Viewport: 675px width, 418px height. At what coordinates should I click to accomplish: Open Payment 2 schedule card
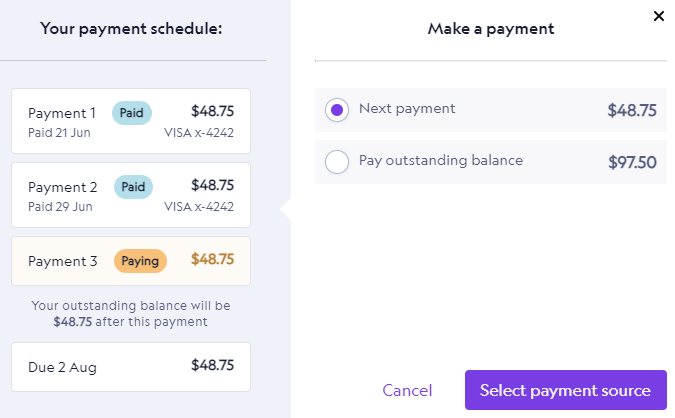pyautogui.click(x=131, y=194)
